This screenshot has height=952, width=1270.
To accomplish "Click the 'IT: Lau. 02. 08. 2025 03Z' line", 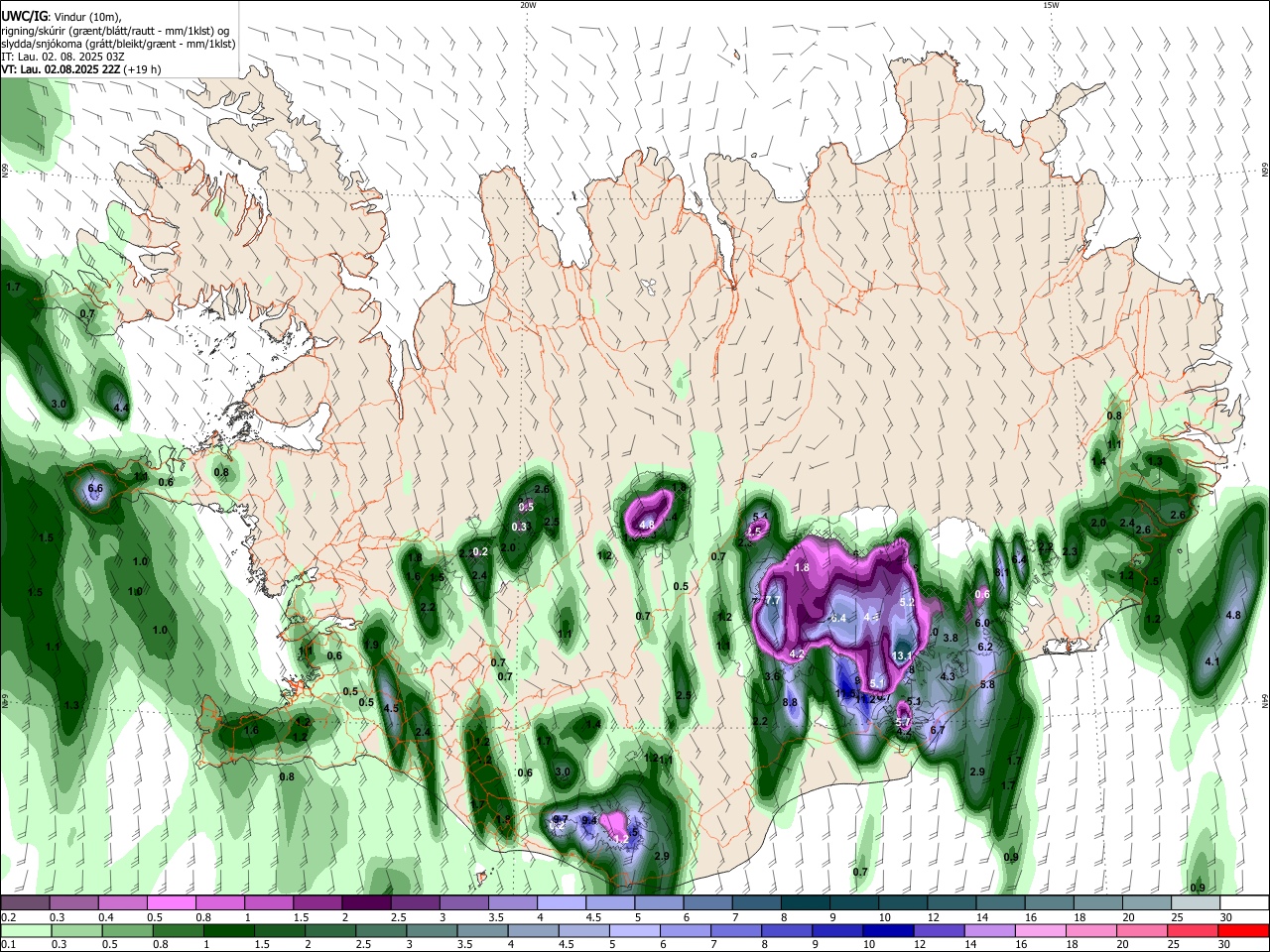I will pos(63,57).
